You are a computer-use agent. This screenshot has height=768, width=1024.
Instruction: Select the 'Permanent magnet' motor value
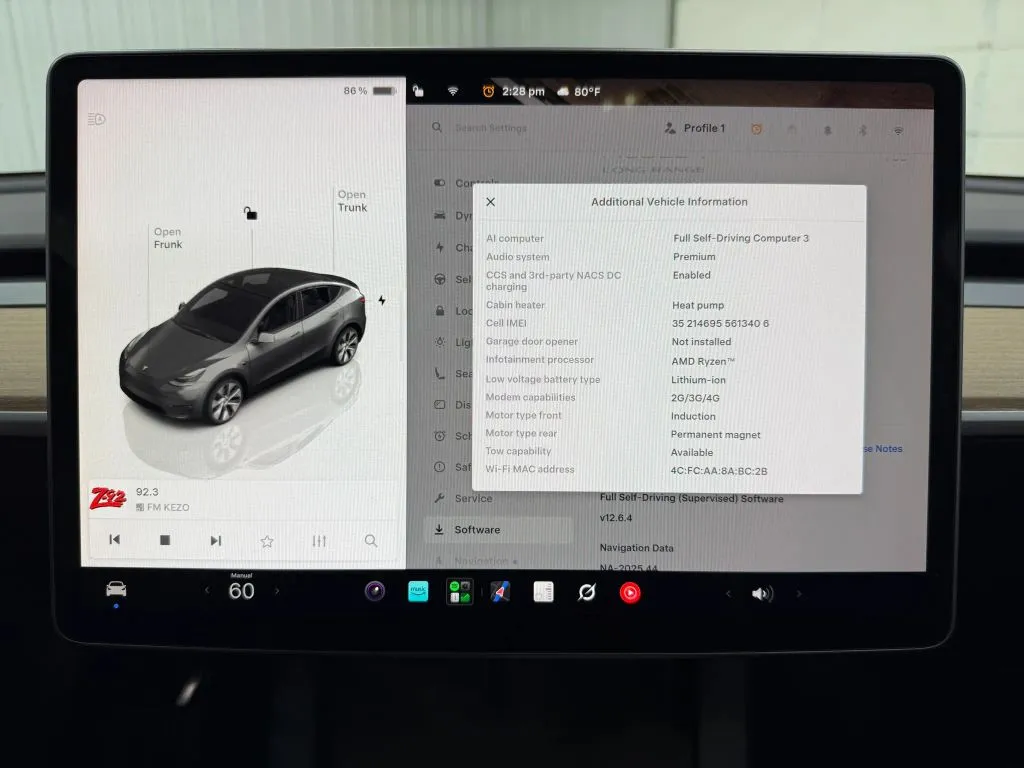(715, 434)
